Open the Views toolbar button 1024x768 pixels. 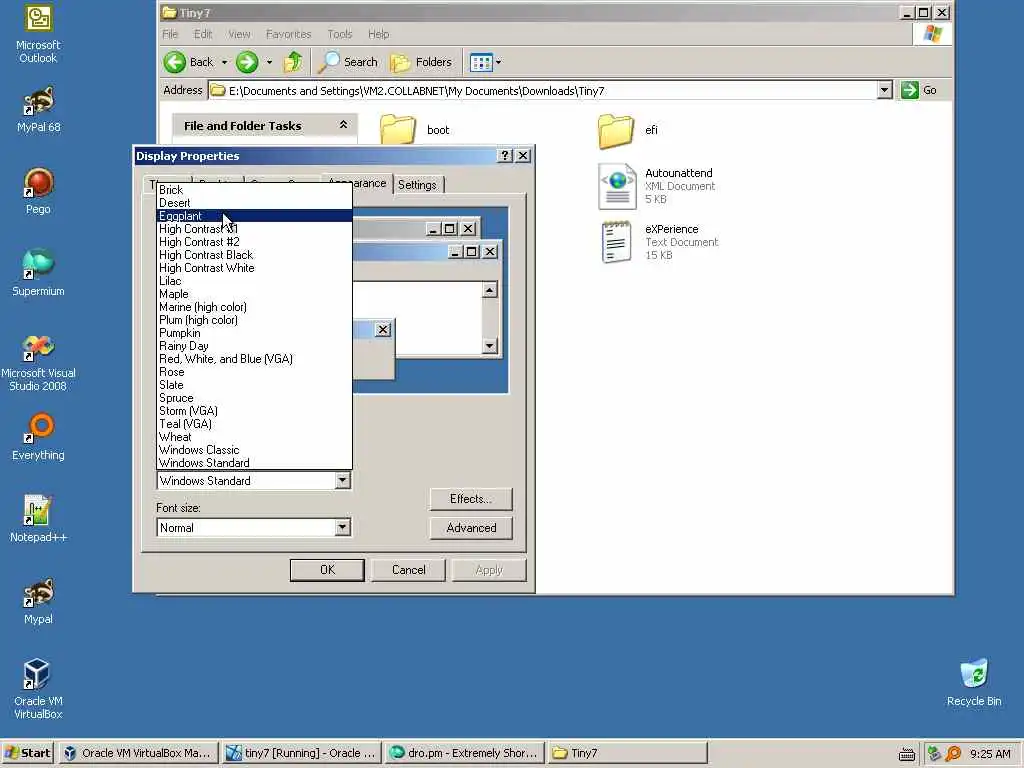[x=481, y=63]
